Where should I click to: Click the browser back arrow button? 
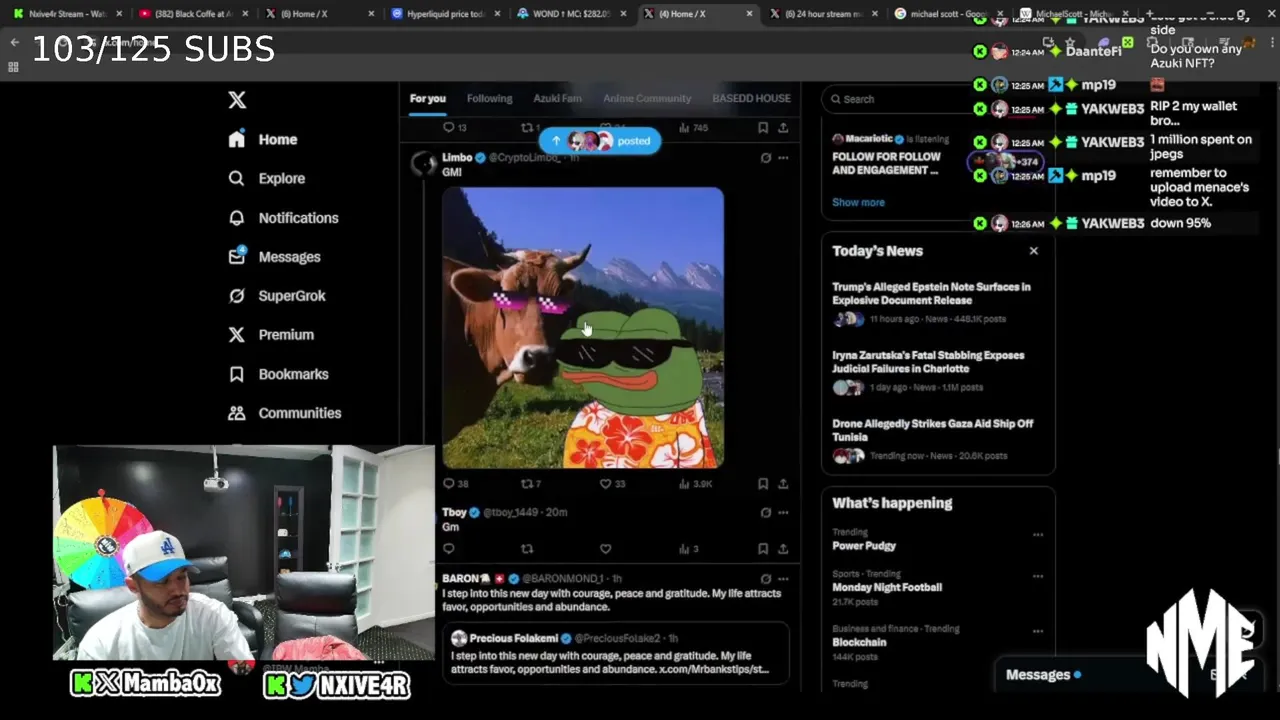click(x=14, y=42)
